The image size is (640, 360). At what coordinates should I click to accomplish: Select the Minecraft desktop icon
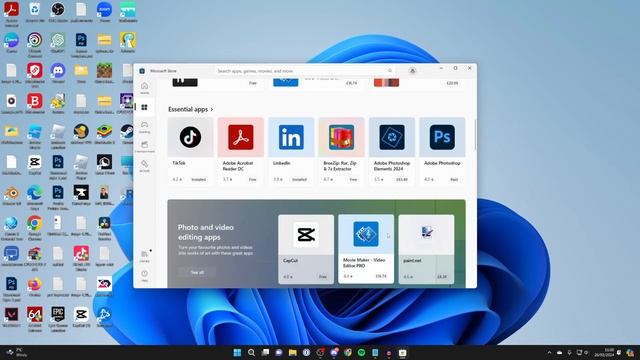point(104,73)
